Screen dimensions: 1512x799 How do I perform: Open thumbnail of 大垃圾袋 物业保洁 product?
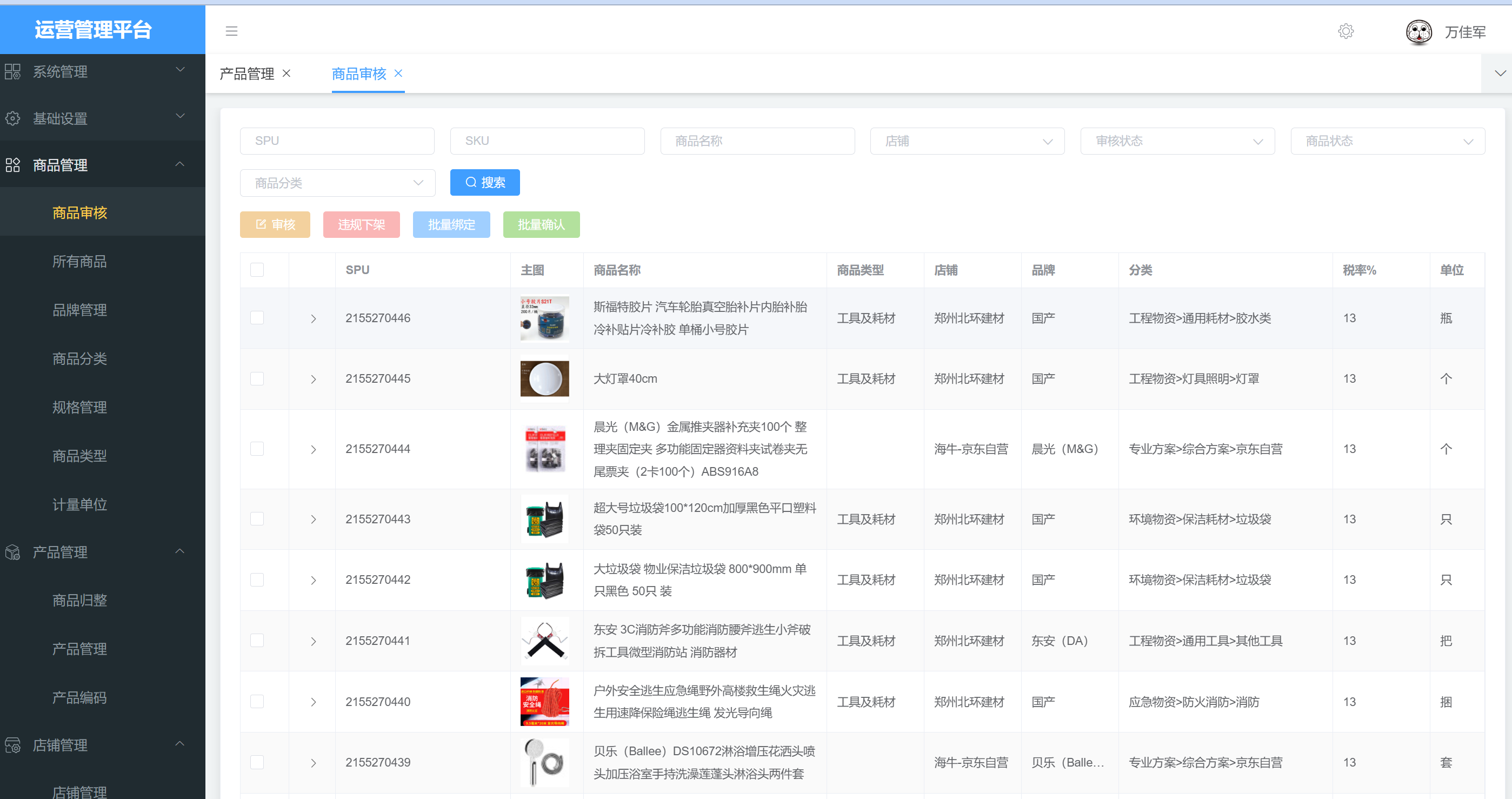(545, 580)
